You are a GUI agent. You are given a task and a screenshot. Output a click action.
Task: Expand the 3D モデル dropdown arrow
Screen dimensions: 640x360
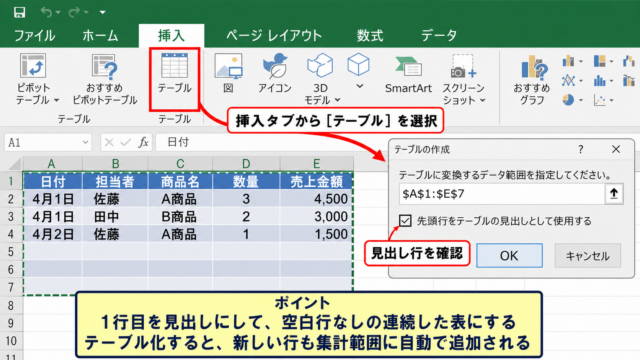click(338, 100)
